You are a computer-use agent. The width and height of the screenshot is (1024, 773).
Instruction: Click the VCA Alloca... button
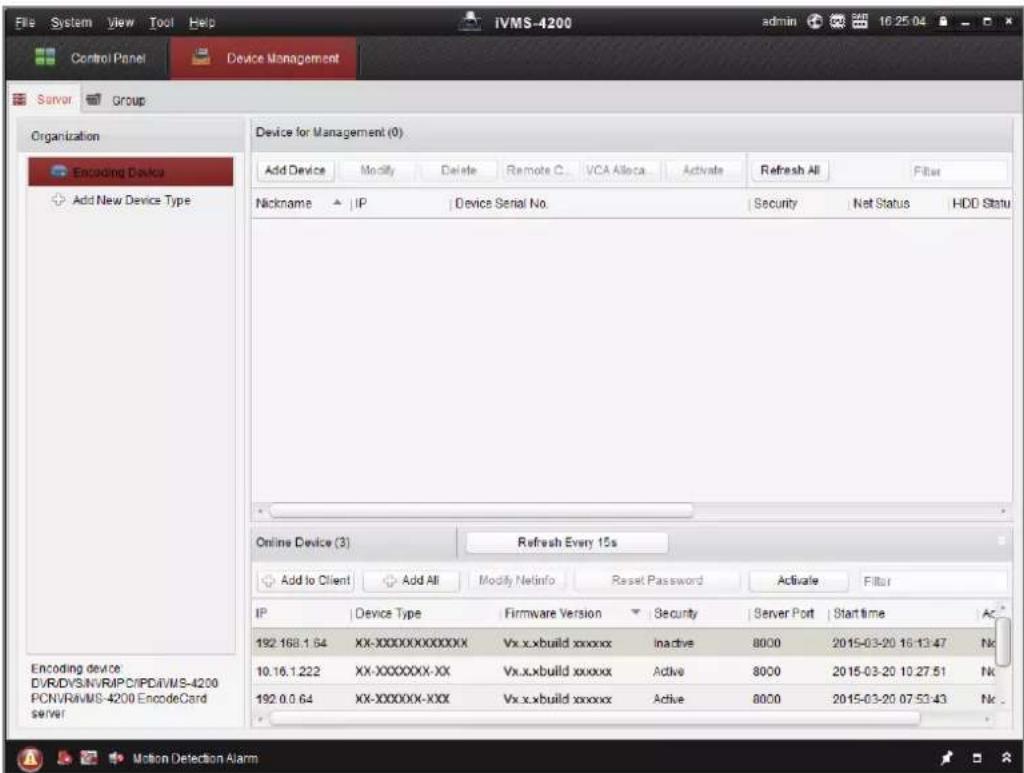point(619,170)
